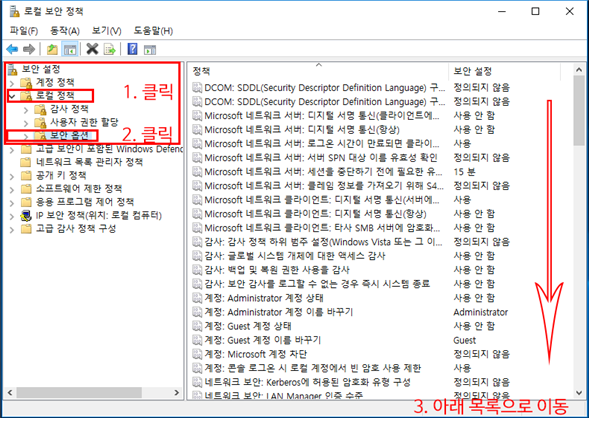
Task: Click the icon beside 감사: 백업 및 복원 권한 사용을 감사
Action: (x=197, y=270)
